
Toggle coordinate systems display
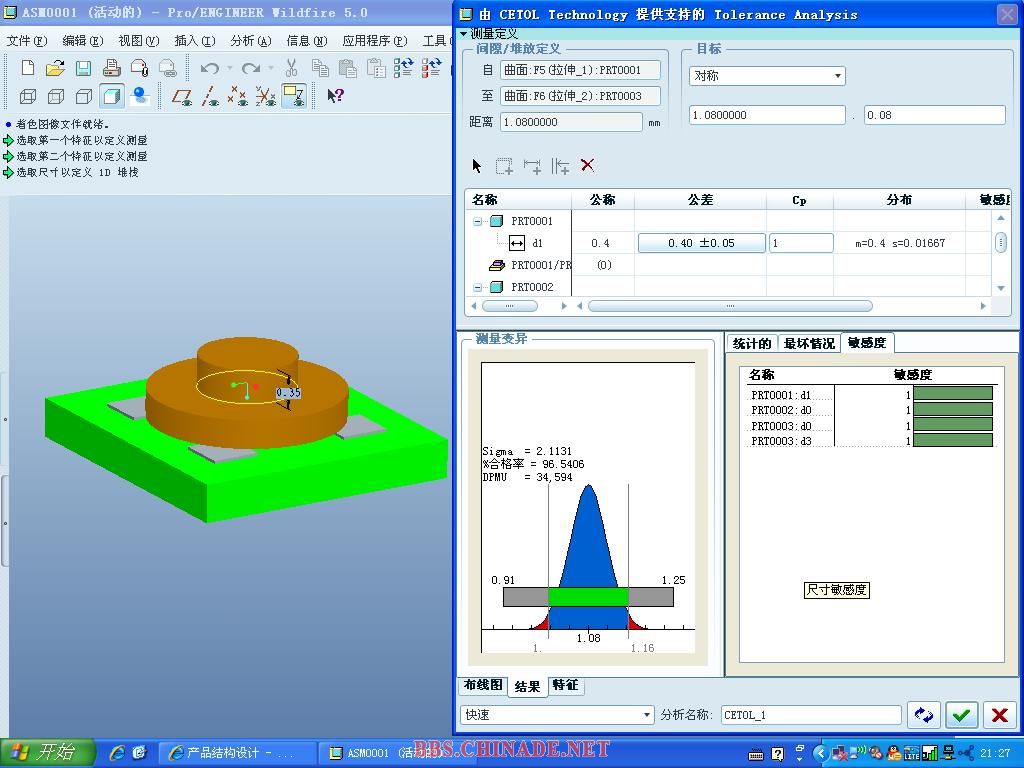click(265, 97)
